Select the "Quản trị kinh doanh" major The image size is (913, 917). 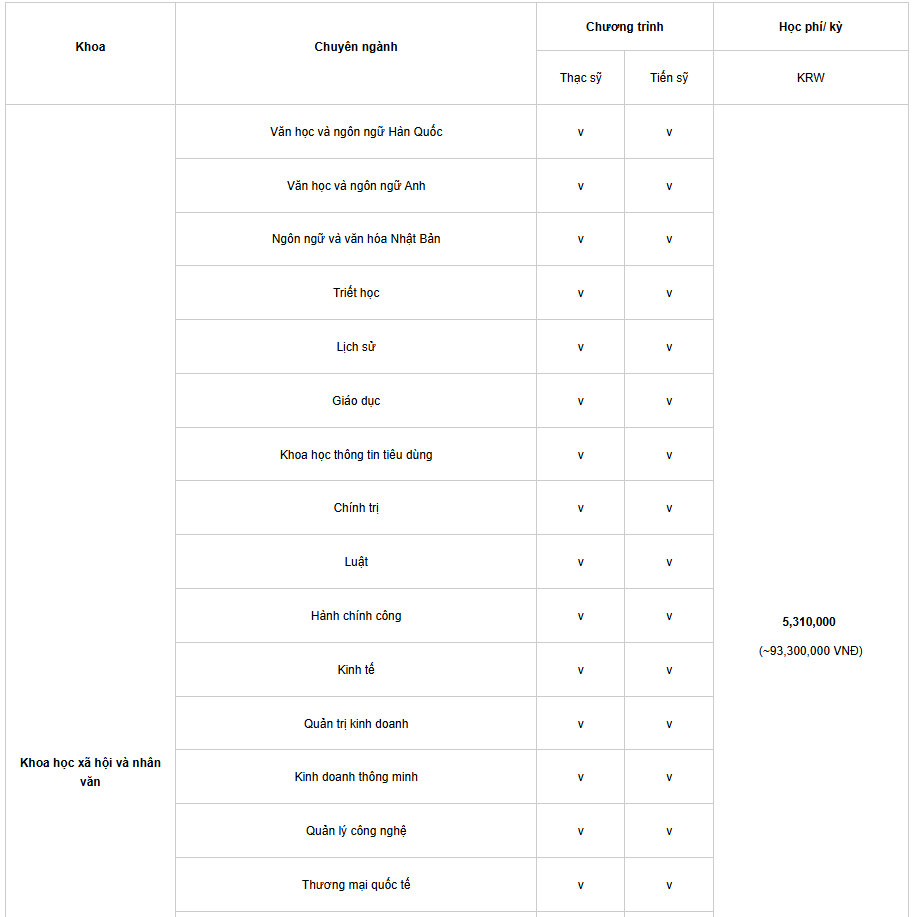click(x=356, y=724)
